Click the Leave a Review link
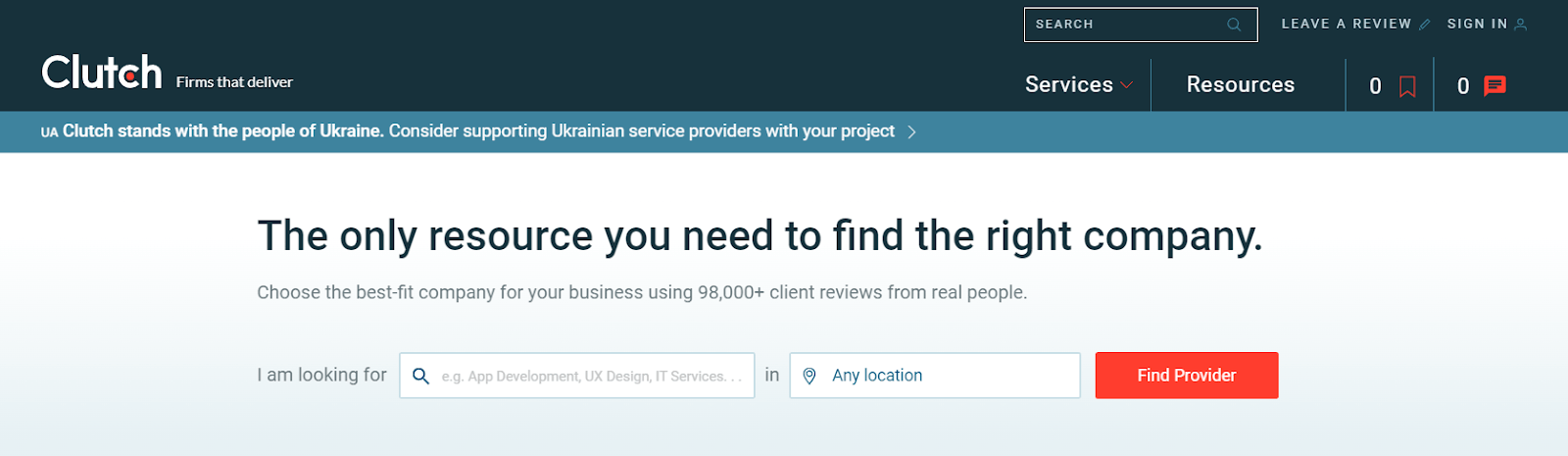This screenshot has width=1568, height=456. tap(1347, 25)
